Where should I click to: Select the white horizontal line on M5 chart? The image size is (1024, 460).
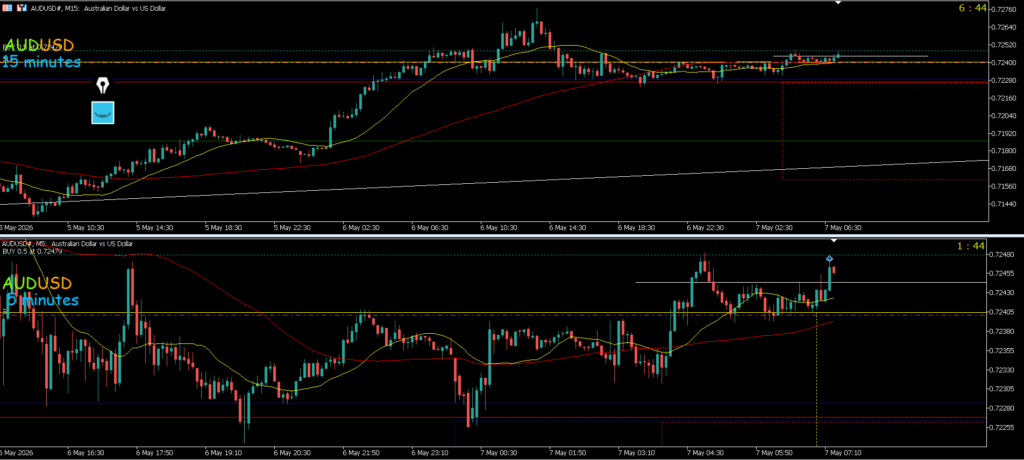click(811, 282)
